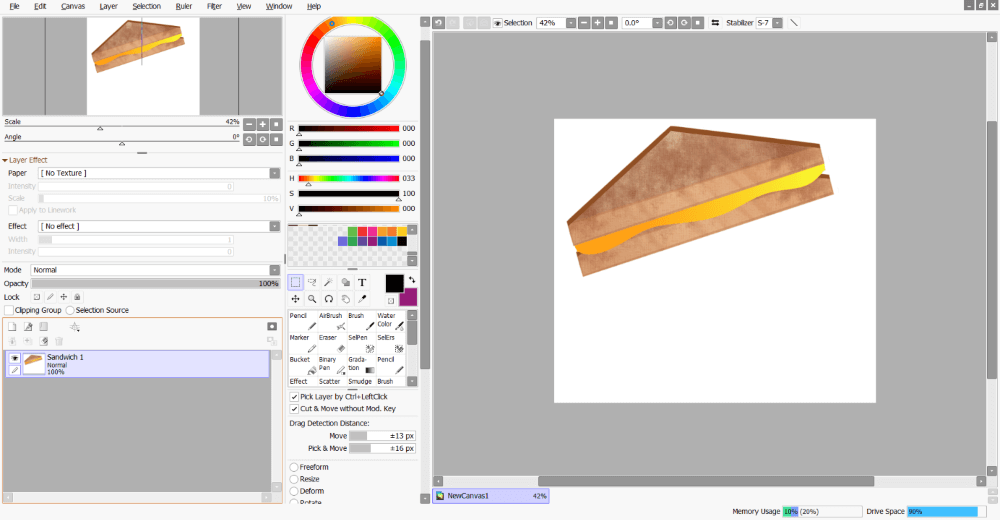
Task: Create a new layer folder
Action: [43, 327]
